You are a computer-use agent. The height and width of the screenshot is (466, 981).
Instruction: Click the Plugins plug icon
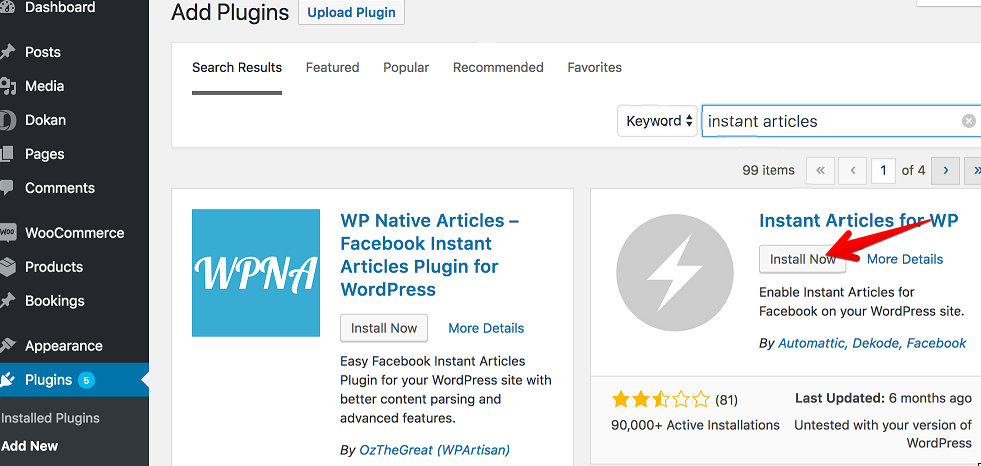[x=7, y=380]
